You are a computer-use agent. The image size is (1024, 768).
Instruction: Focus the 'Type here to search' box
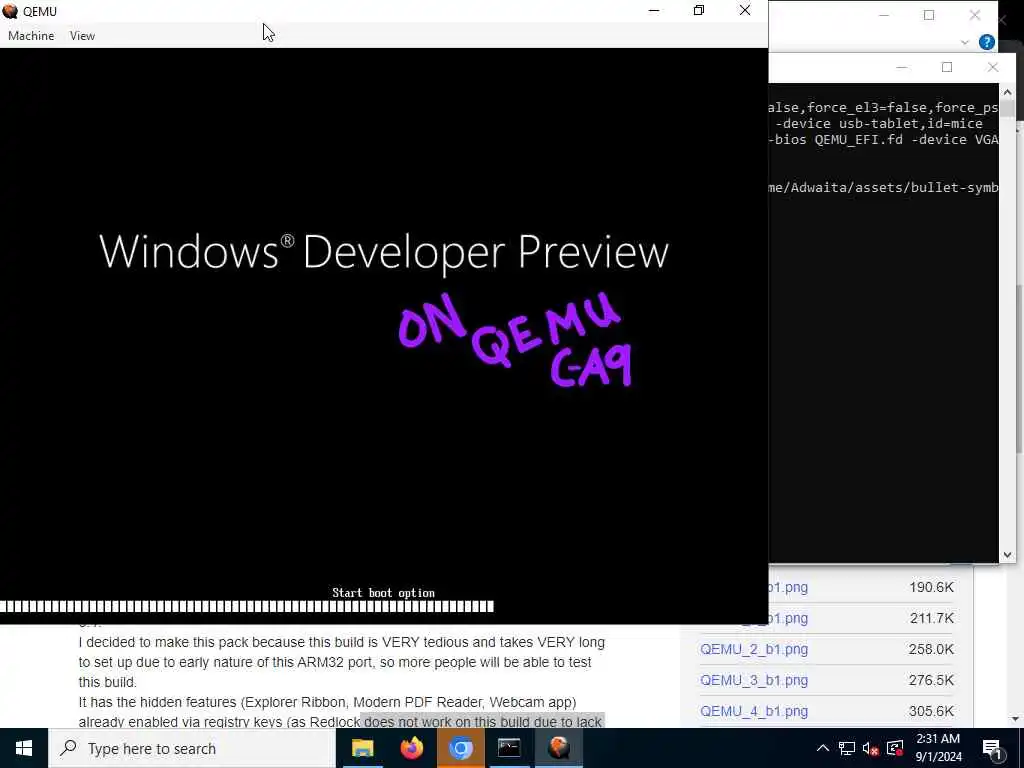(x=192, y=748)
